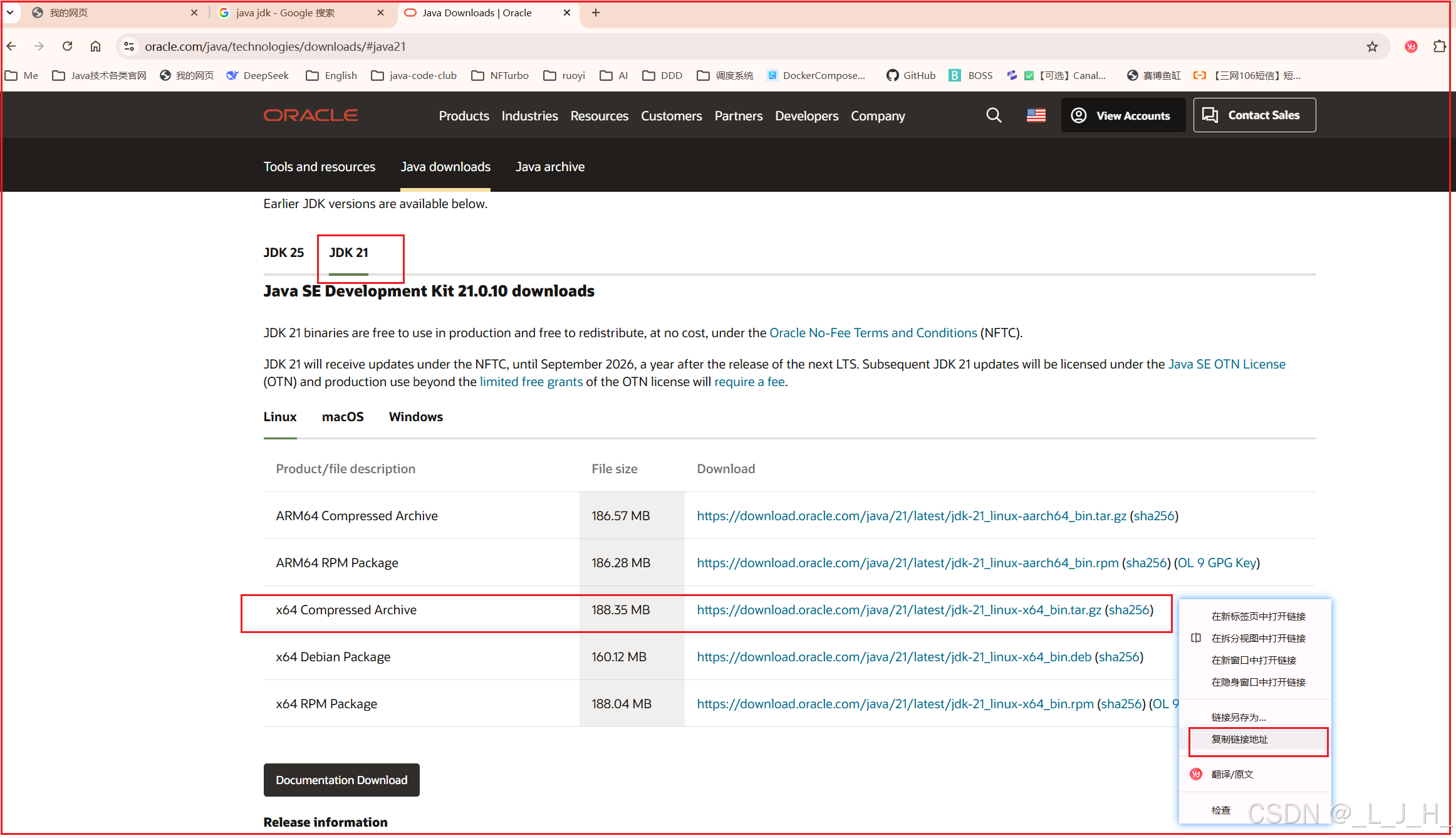1456x838 pixels.
Task: Open the browser extensions puzzle icon
Action: coord(1440,46)
